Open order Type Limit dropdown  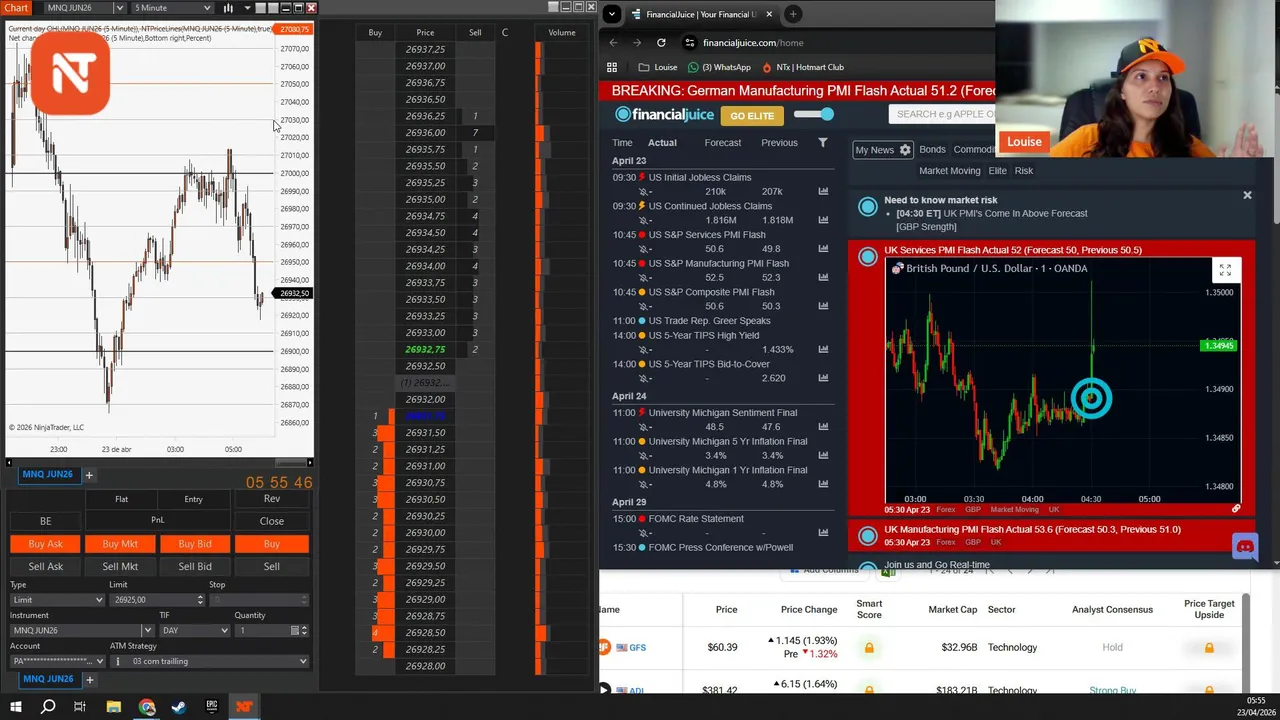(57, 600)
